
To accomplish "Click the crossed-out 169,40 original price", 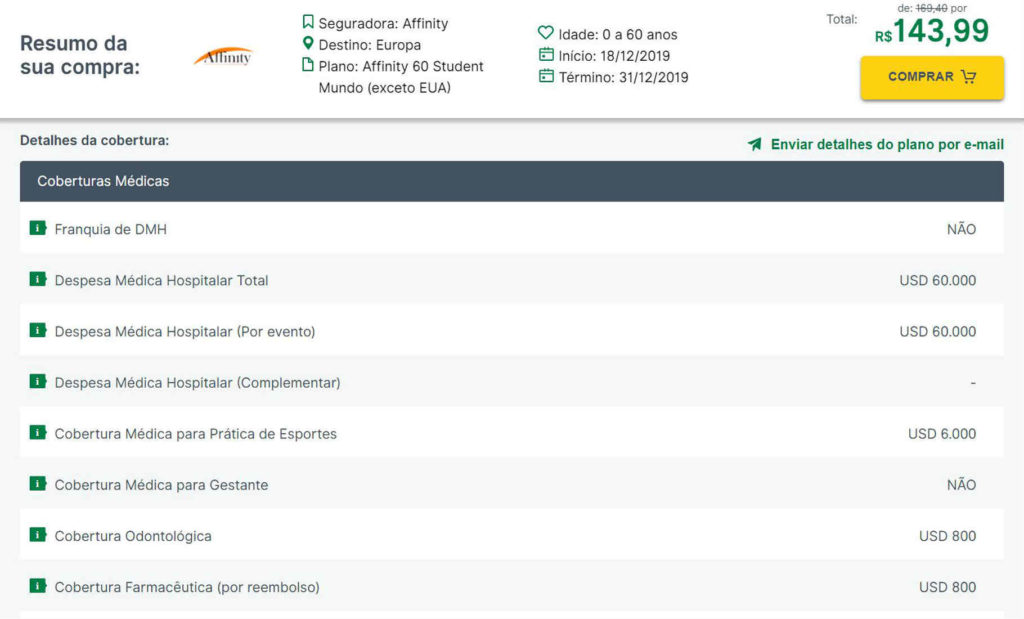I will point(931,8).
